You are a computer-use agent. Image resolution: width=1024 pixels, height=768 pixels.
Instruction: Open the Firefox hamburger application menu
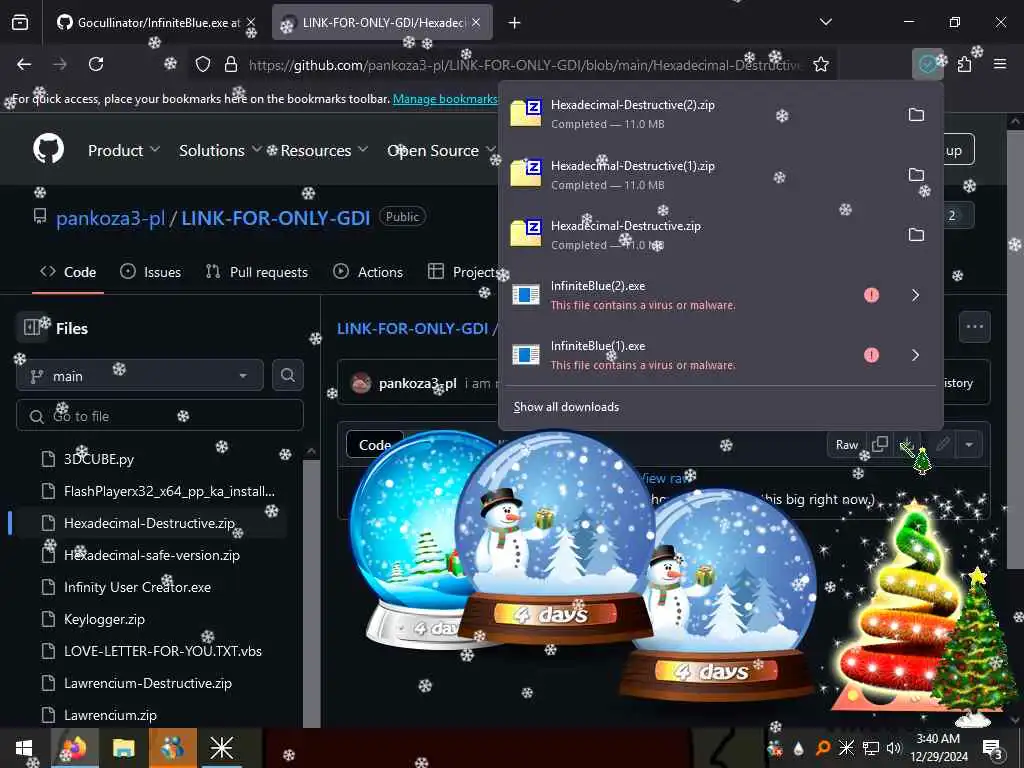pyautogui.click(x=1000, y=64)
